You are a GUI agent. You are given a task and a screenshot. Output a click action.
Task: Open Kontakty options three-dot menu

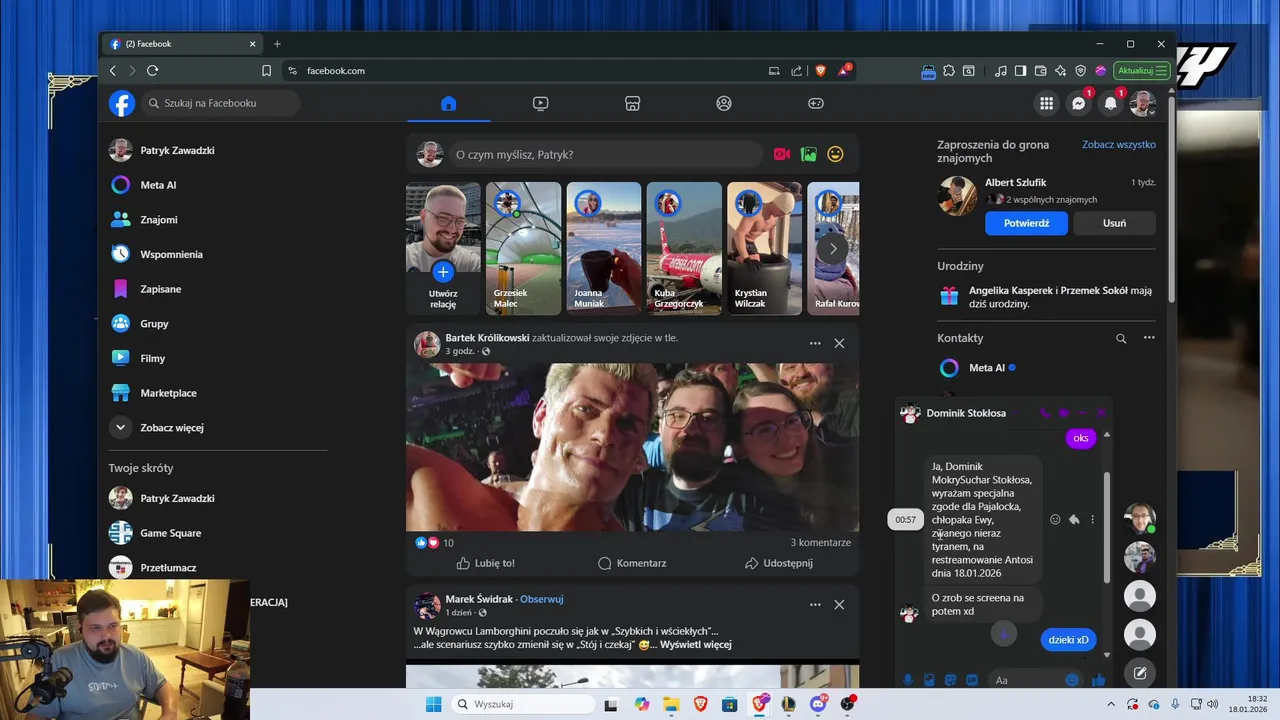click(1149, 338)
